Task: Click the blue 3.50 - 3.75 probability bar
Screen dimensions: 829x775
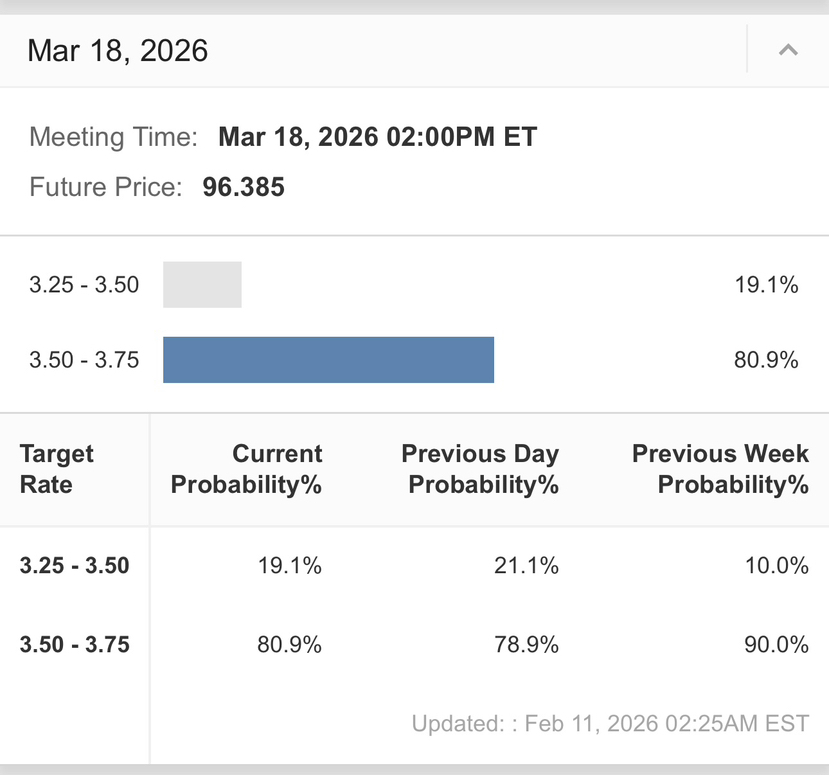Action: [328, 360]
